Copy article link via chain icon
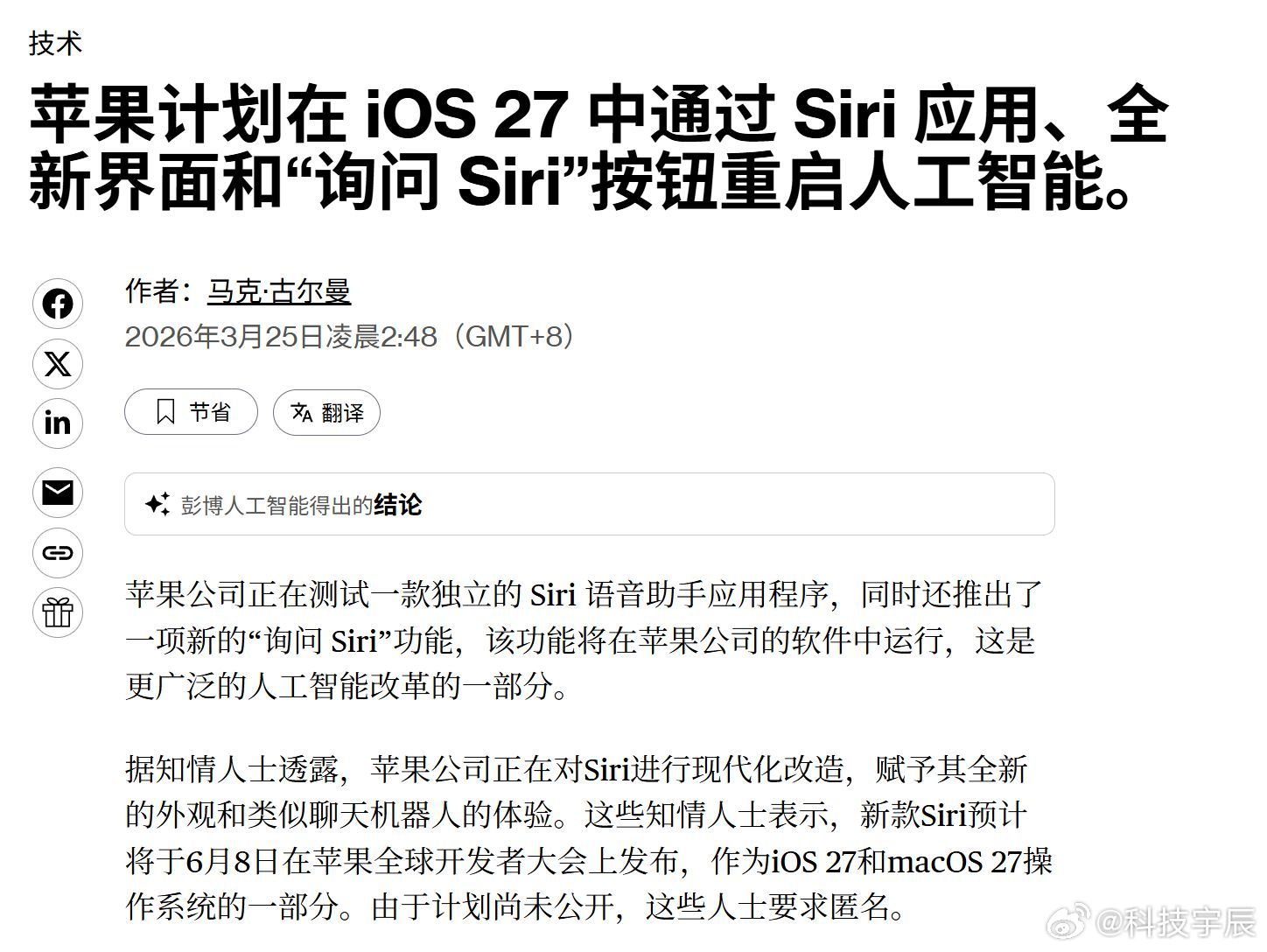This screenshot has width=1267, height=952. point(58,553)
